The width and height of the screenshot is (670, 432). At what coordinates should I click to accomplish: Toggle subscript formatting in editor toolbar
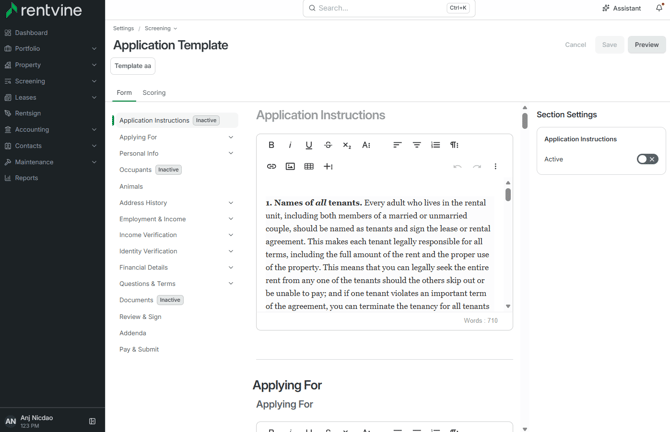(347, 145)
